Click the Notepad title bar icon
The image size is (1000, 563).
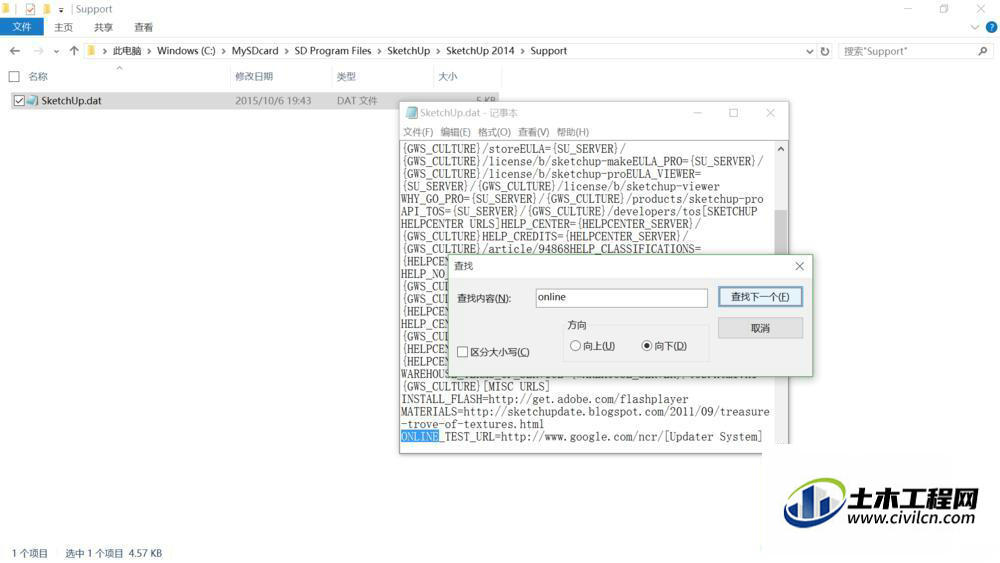411,113
